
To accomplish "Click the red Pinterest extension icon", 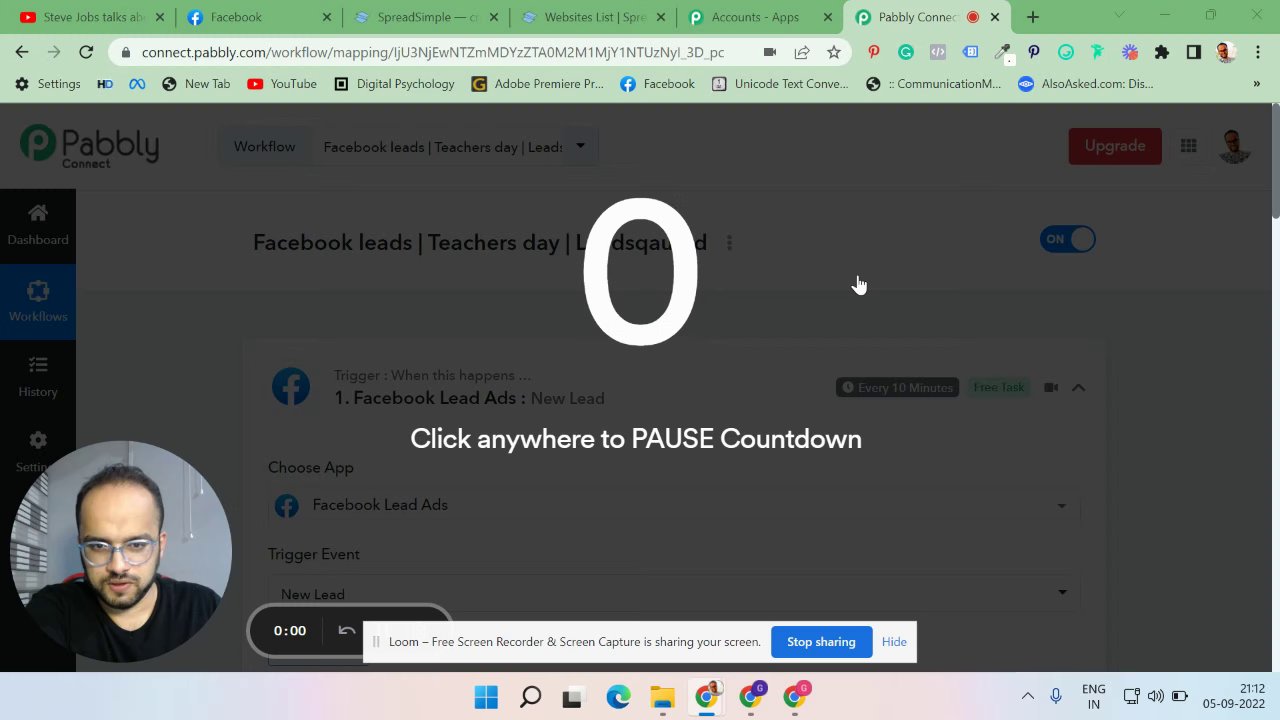I will coord(874,52).
